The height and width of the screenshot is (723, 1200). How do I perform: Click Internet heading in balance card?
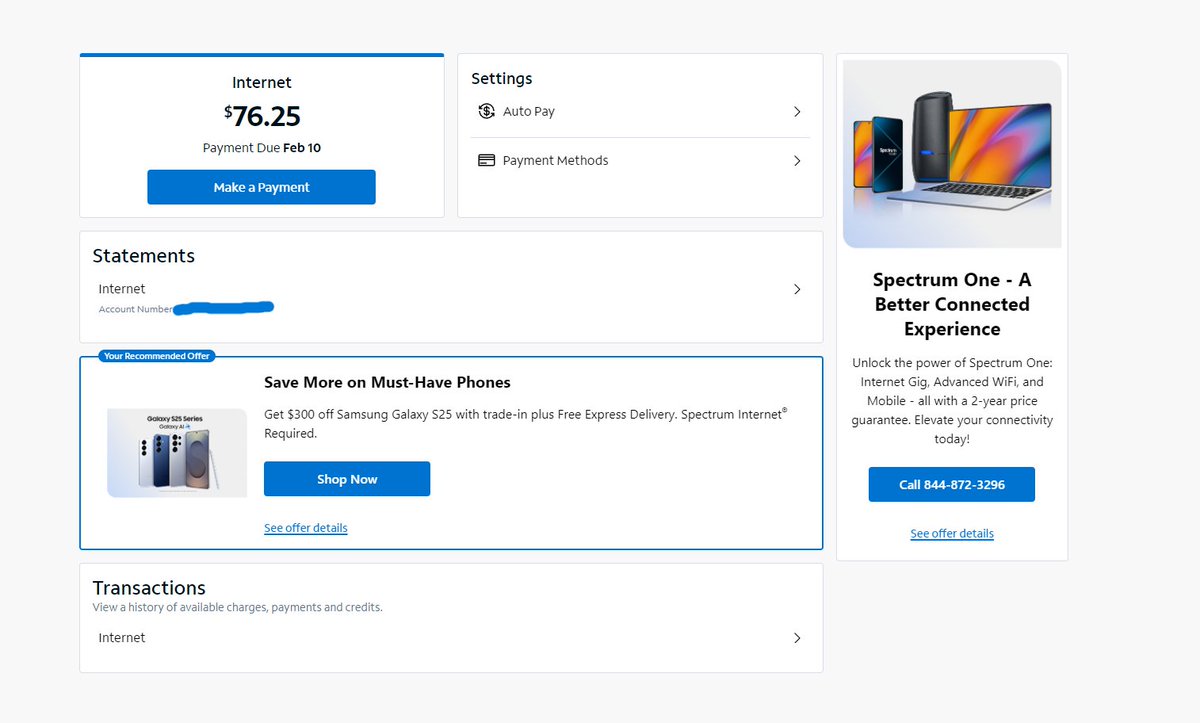(x=262, y=83)
